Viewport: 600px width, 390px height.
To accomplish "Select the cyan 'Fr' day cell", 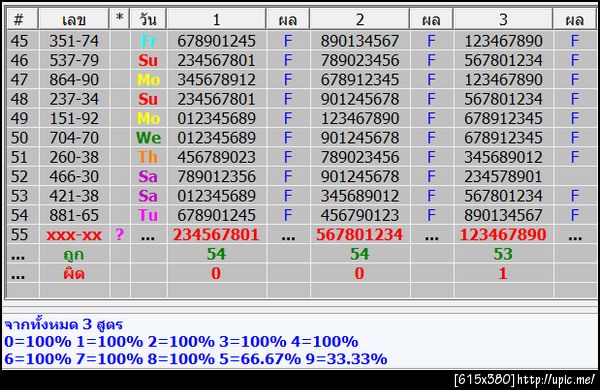I will click(x=148, y=41).
